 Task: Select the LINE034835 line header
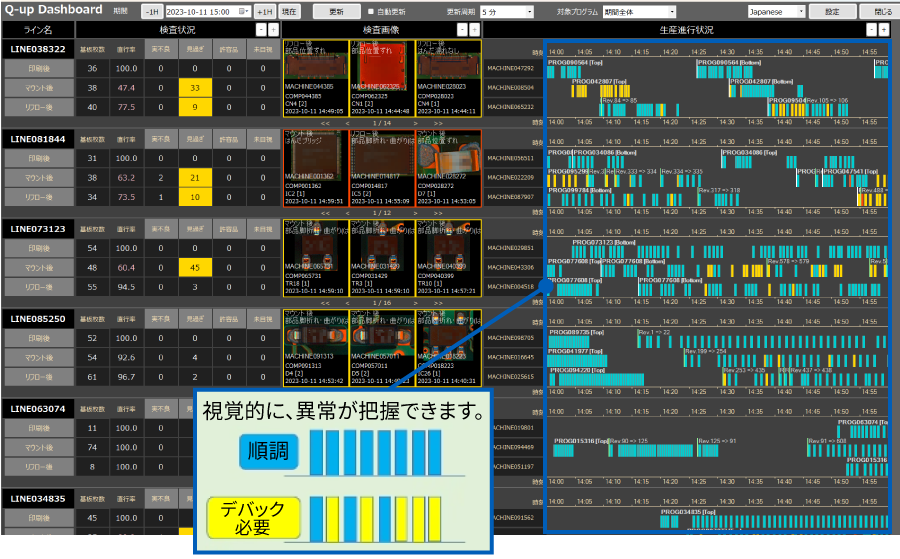click(x=38, y=499)
